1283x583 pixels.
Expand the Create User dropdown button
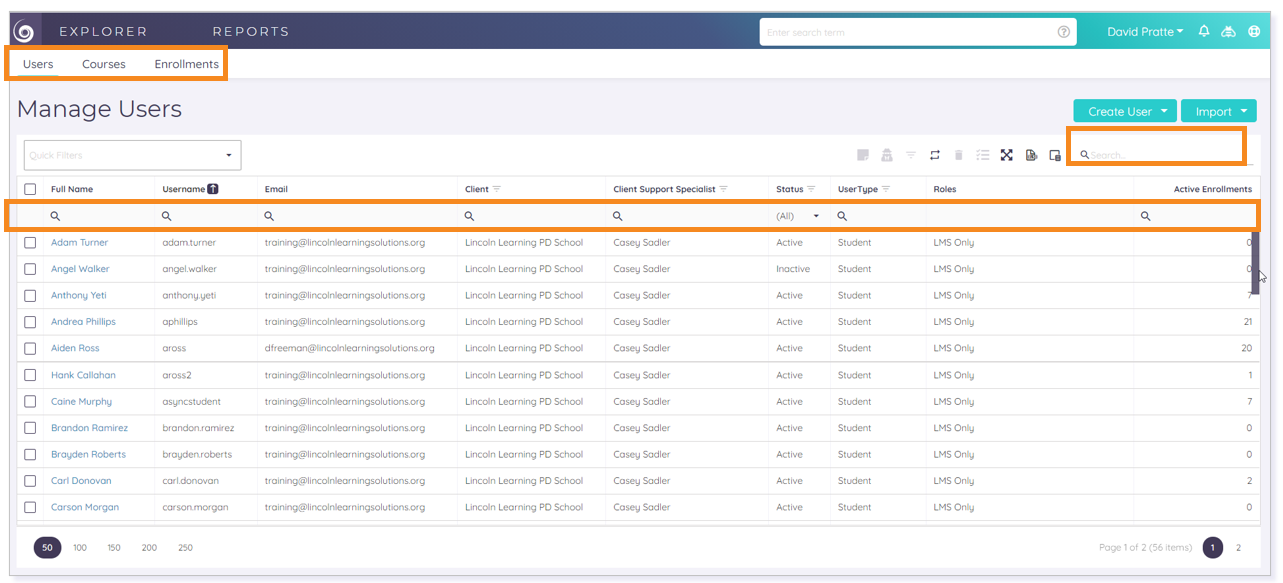coord(1125,111)
